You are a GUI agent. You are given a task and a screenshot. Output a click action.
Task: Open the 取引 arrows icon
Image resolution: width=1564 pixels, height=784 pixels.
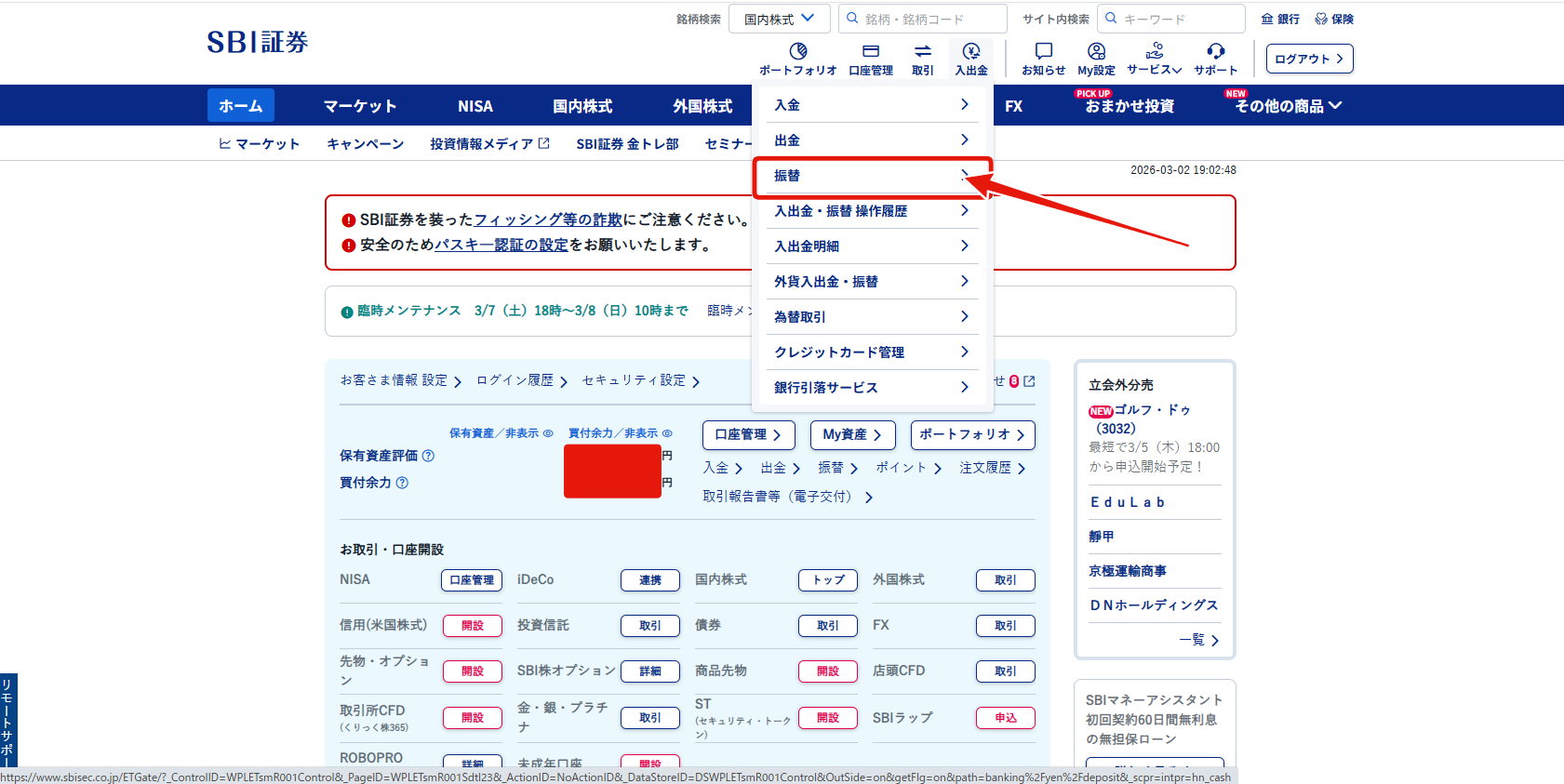(923, 51)
